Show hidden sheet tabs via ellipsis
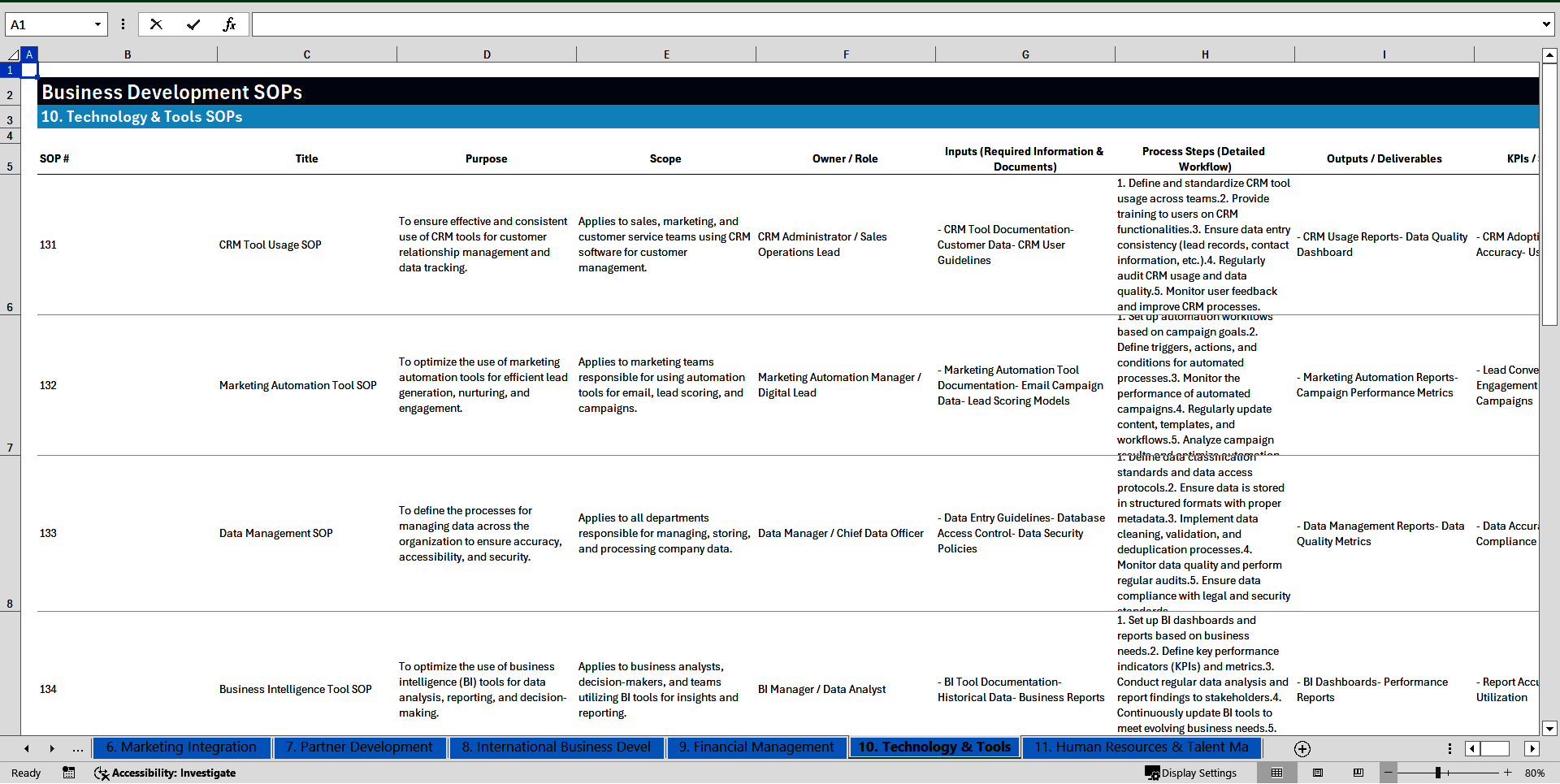The height and width of the screenshot is (784, 1560). click(x=77, y=748)
